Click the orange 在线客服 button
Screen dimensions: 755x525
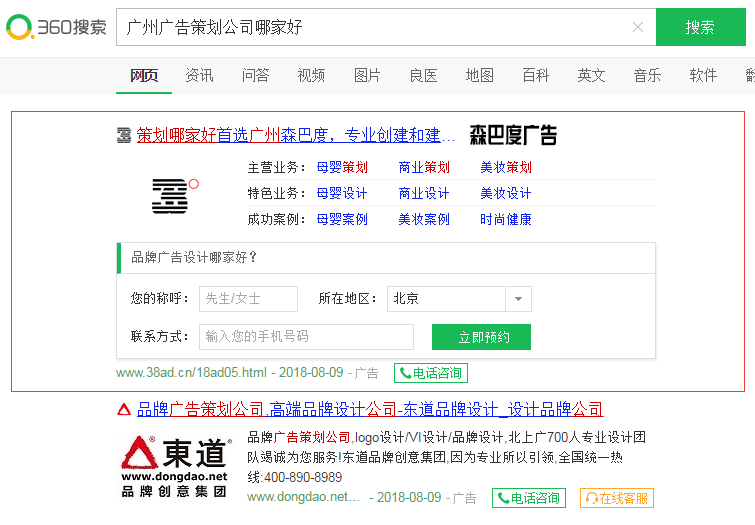click(x=617, y=498)
